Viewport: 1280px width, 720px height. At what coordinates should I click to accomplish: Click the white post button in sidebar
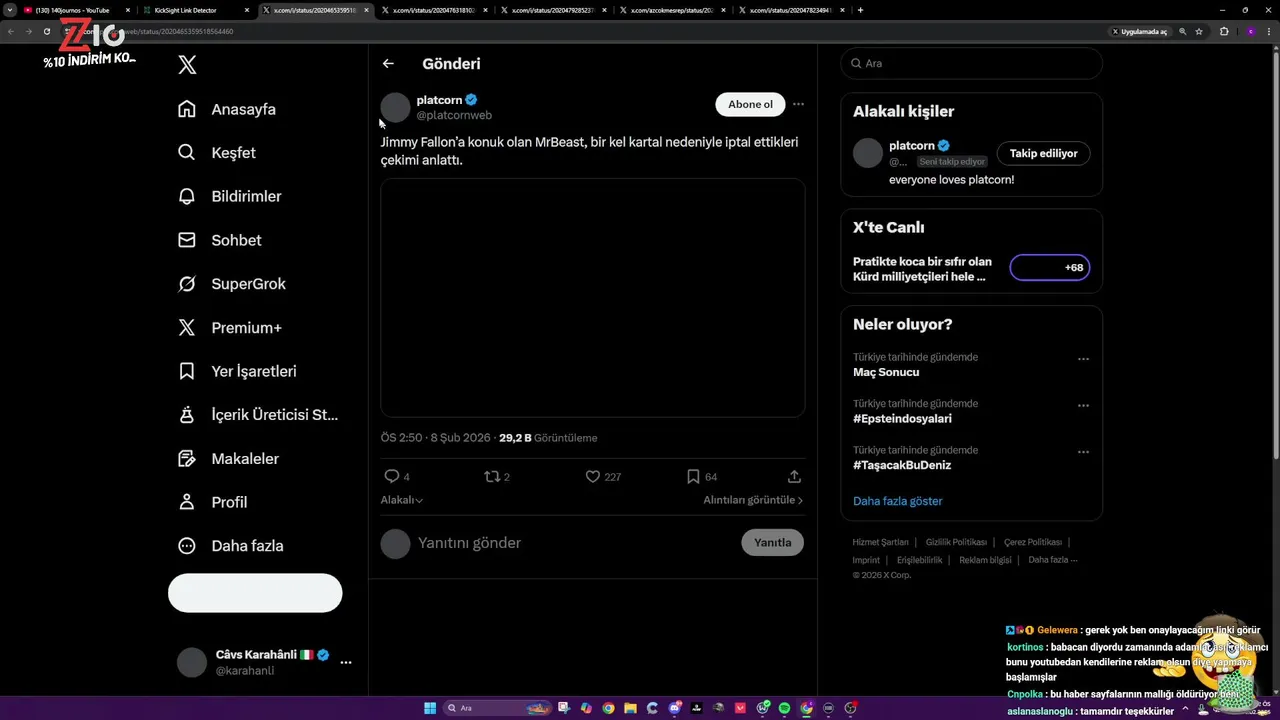[x=255, y=593]
